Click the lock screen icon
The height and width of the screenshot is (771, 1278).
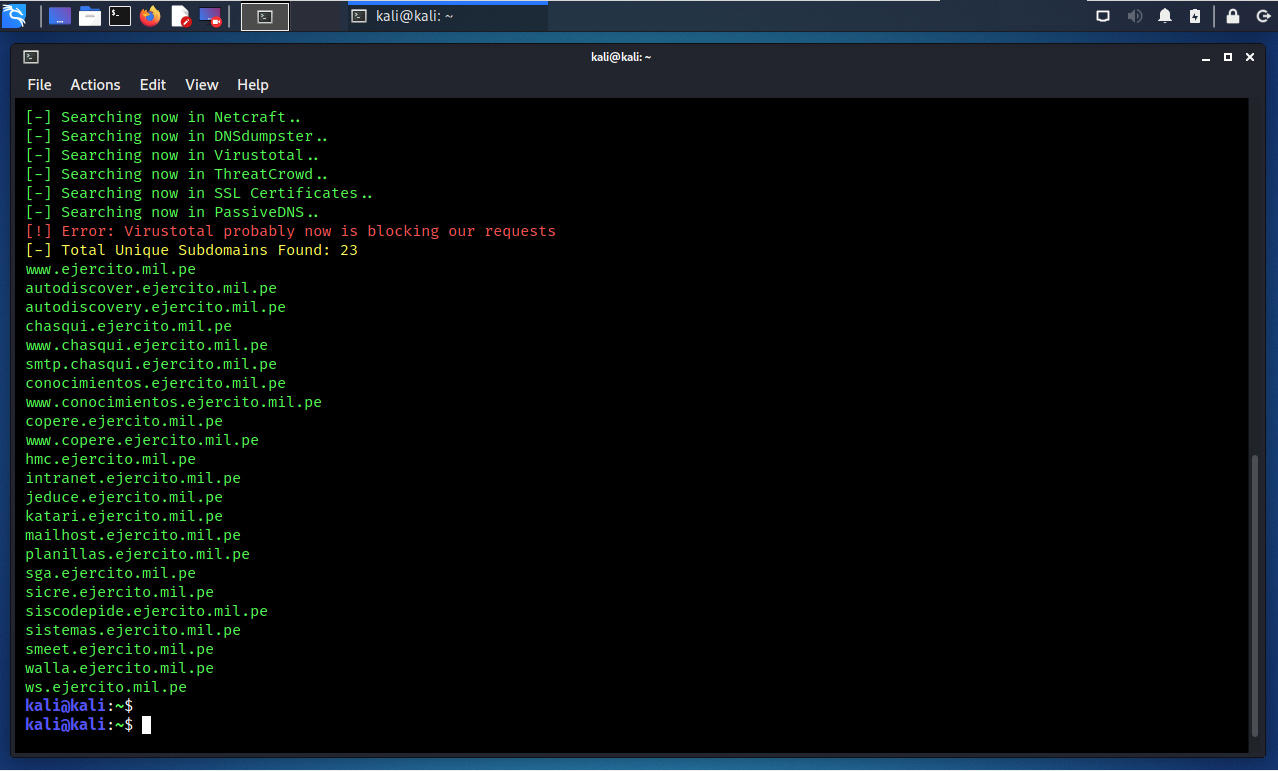(x=1233, y=16)
